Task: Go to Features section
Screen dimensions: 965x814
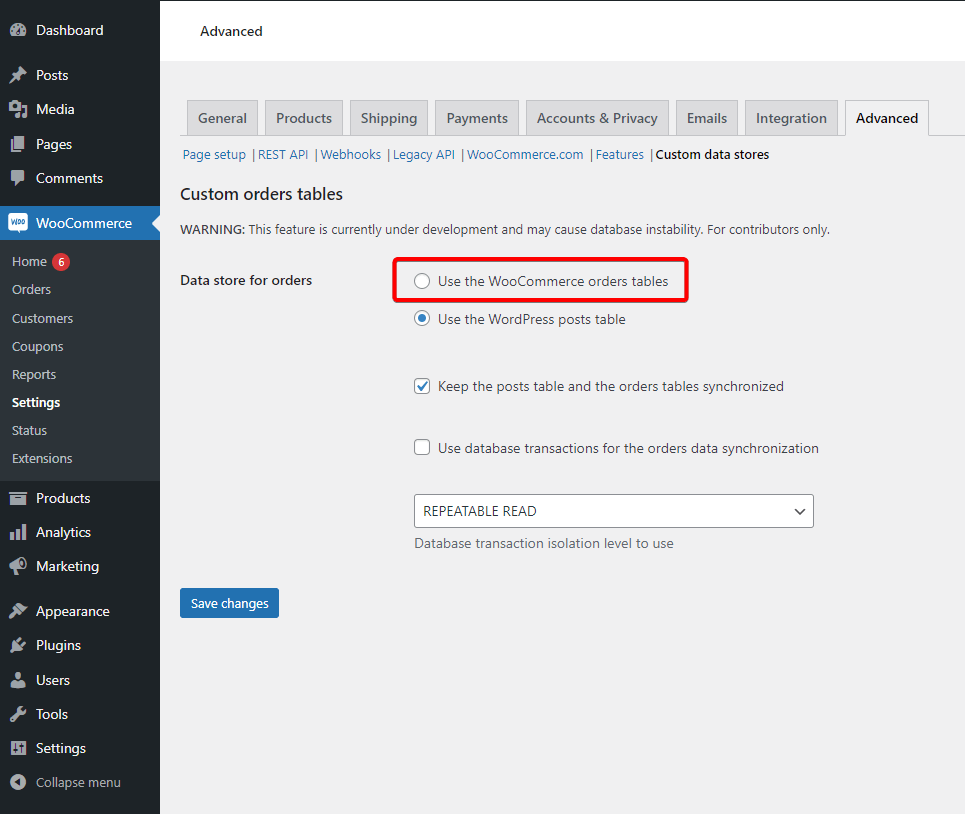Action: pyautogui.click(x=620, y=154)
